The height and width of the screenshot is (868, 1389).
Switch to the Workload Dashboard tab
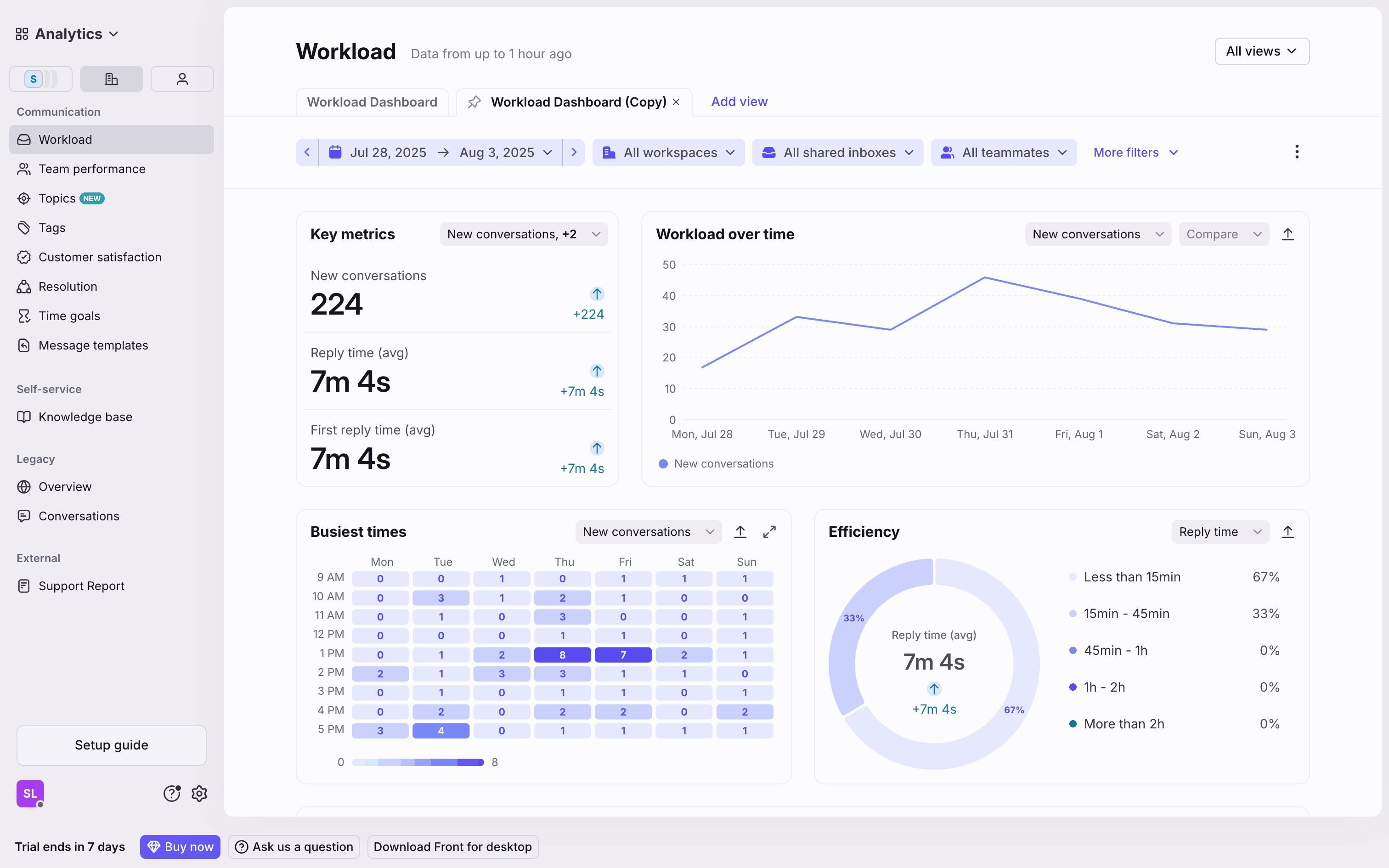372,102
